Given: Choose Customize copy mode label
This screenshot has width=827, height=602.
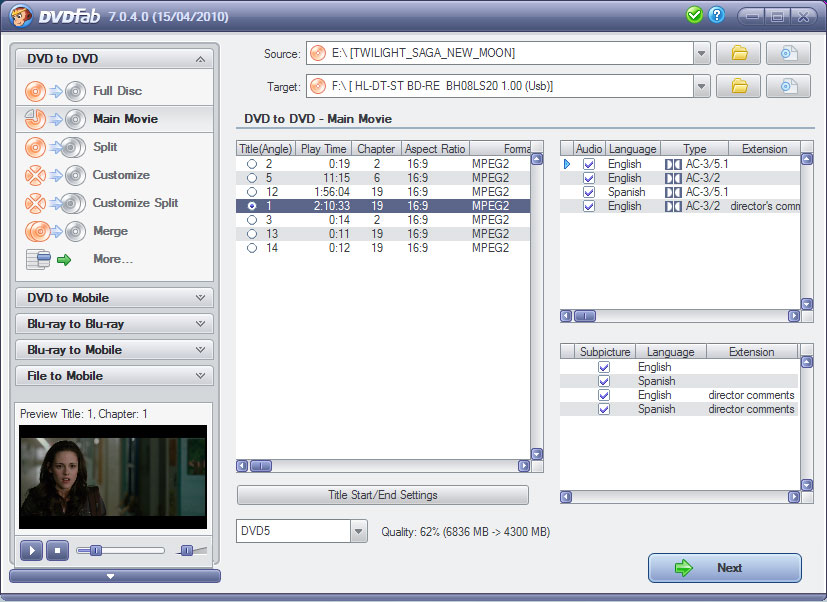Looking at the screenshot, I should (x=121, y=175).
